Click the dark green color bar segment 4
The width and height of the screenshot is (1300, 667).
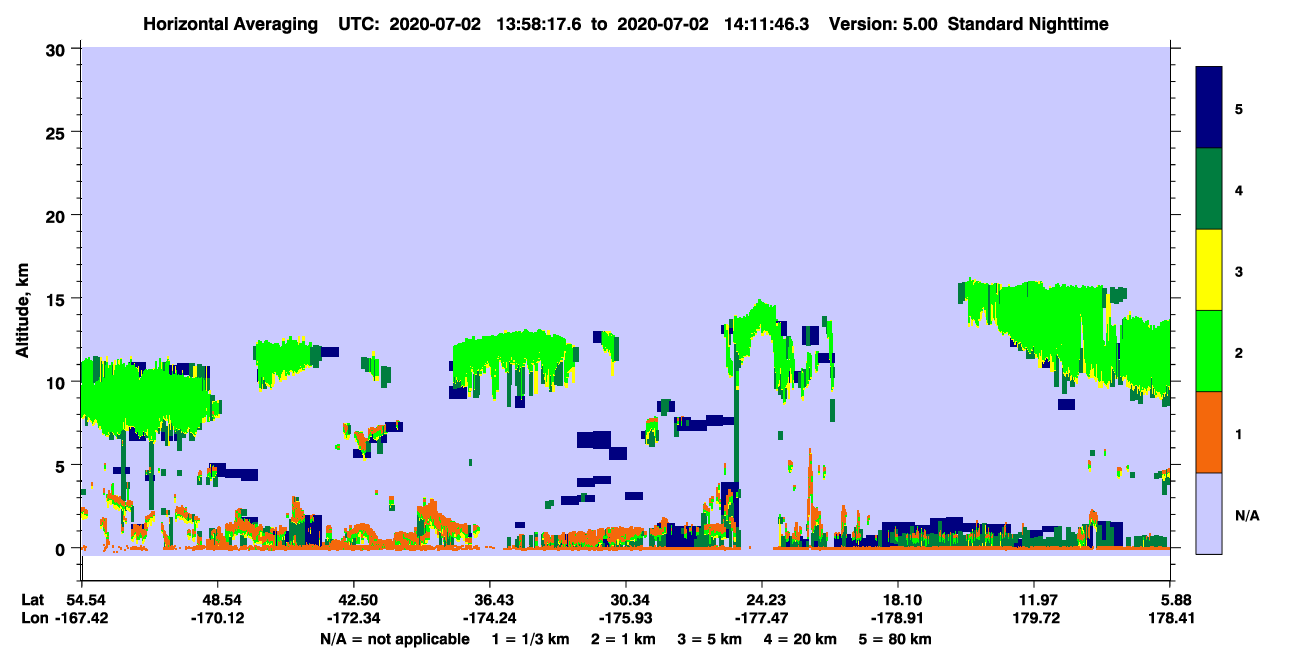coord(1209,189)
